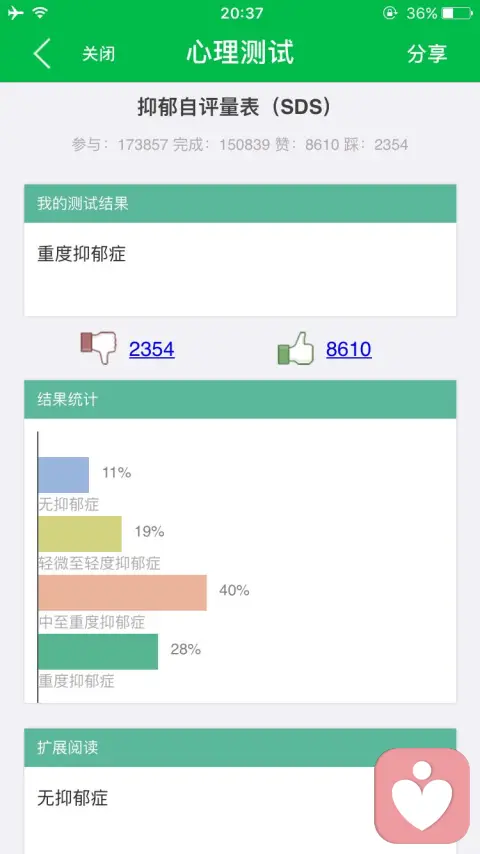Click the 分享 share button
Screen dimensions: 480x854
[x=427, y=53]
